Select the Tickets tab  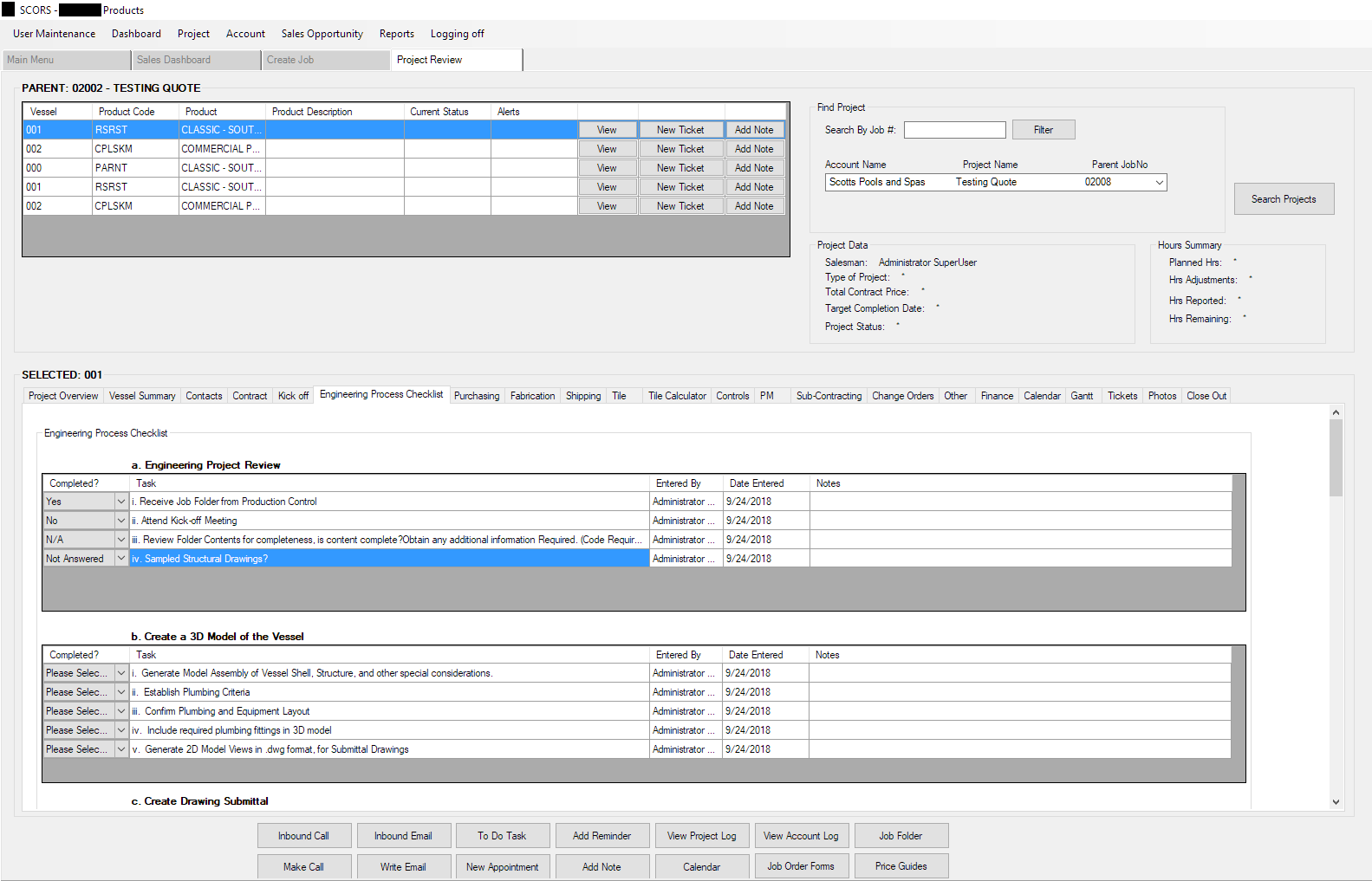pos(1122,396)
